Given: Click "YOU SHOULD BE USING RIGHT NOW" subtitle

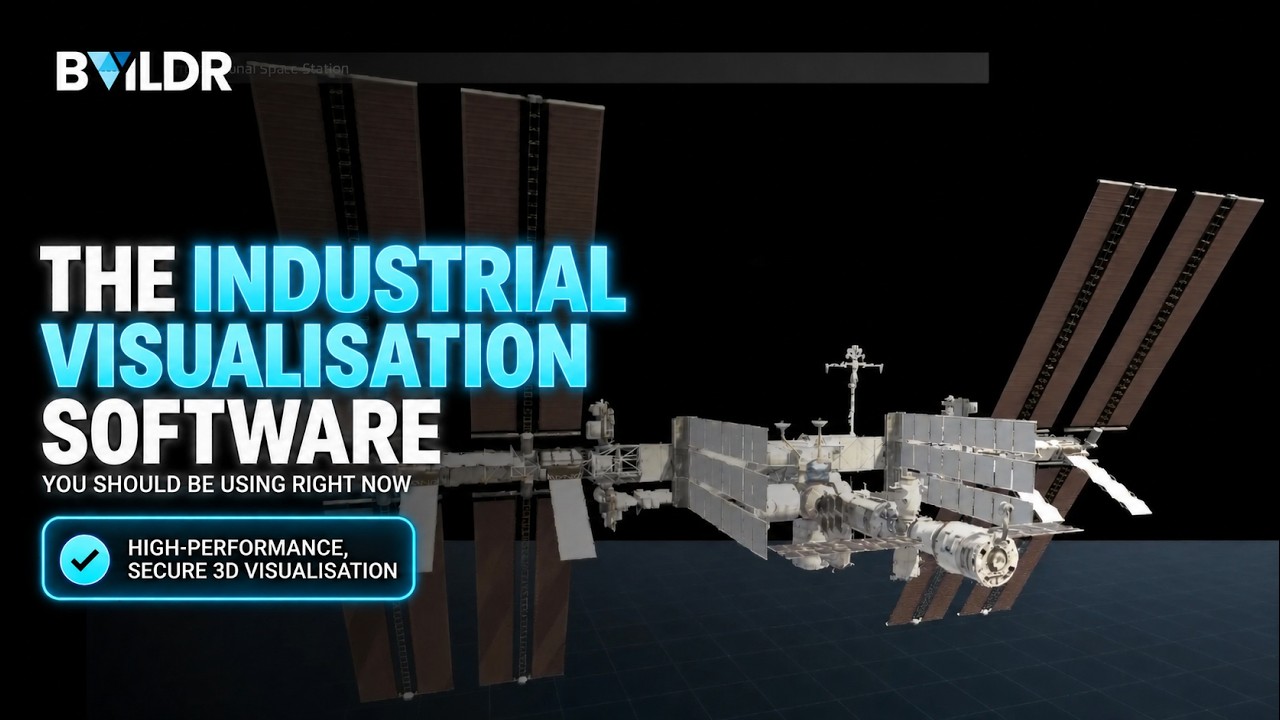Looking at the screenshot, I should (x=226, y=485).
